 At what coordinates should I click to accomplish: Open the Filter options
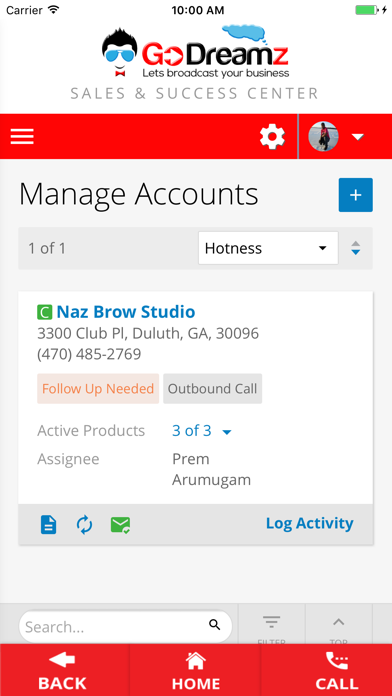pos(271,626)
